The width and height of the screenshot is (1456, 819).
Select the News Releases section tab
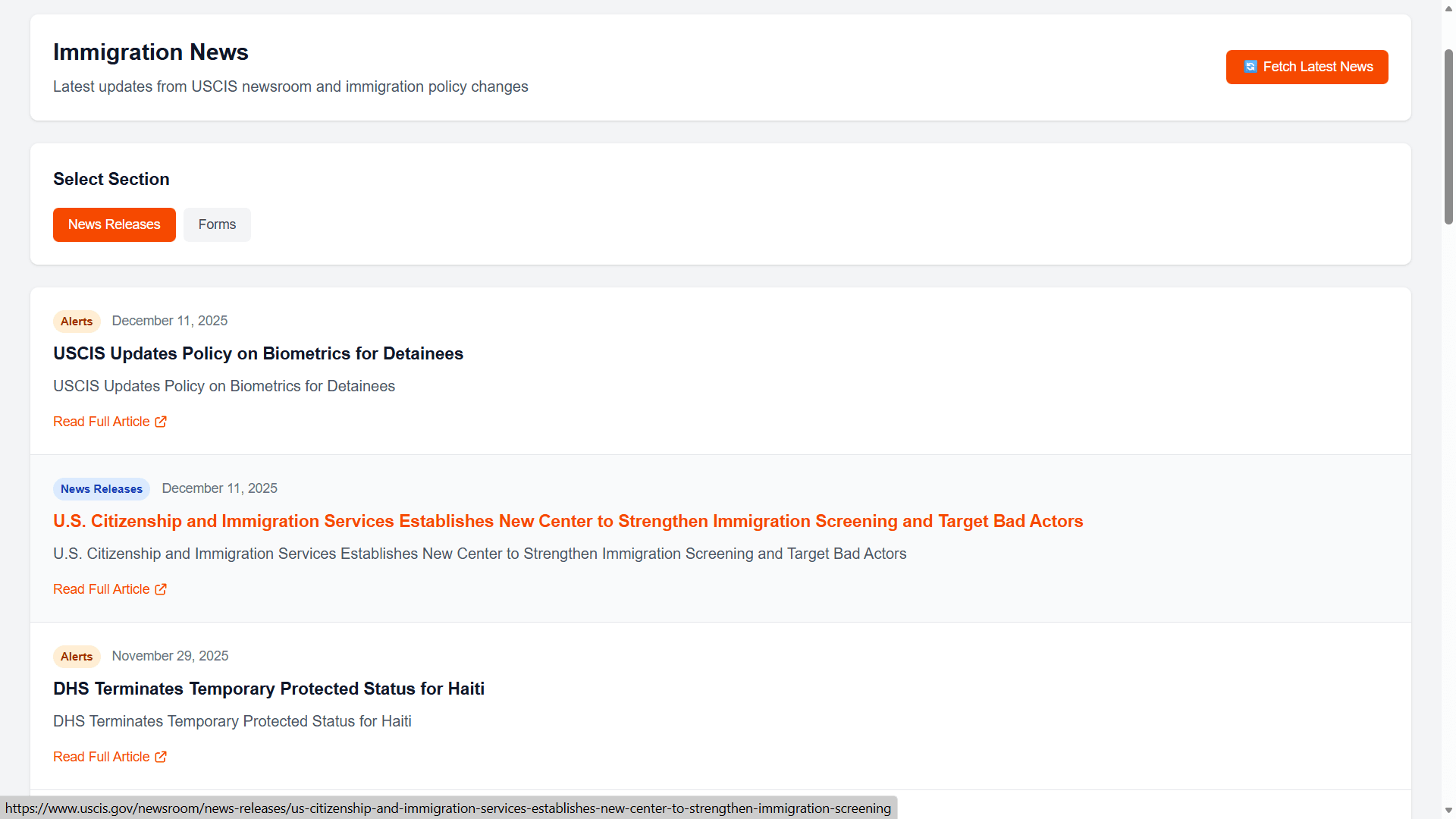114,224
